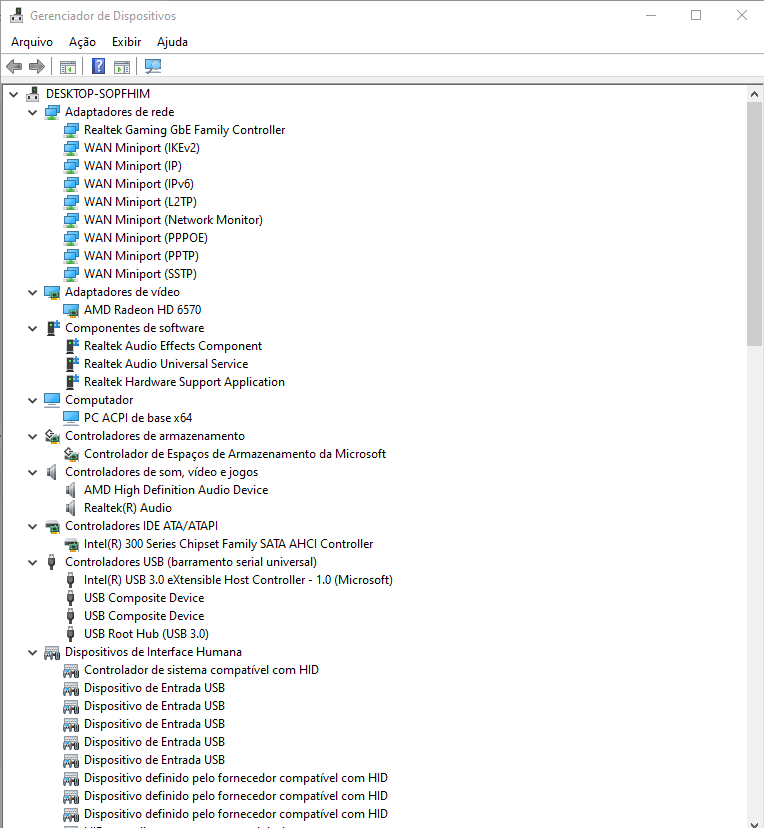
Task: Click the Back arrow toolbar icon
Action: point(14,67)
